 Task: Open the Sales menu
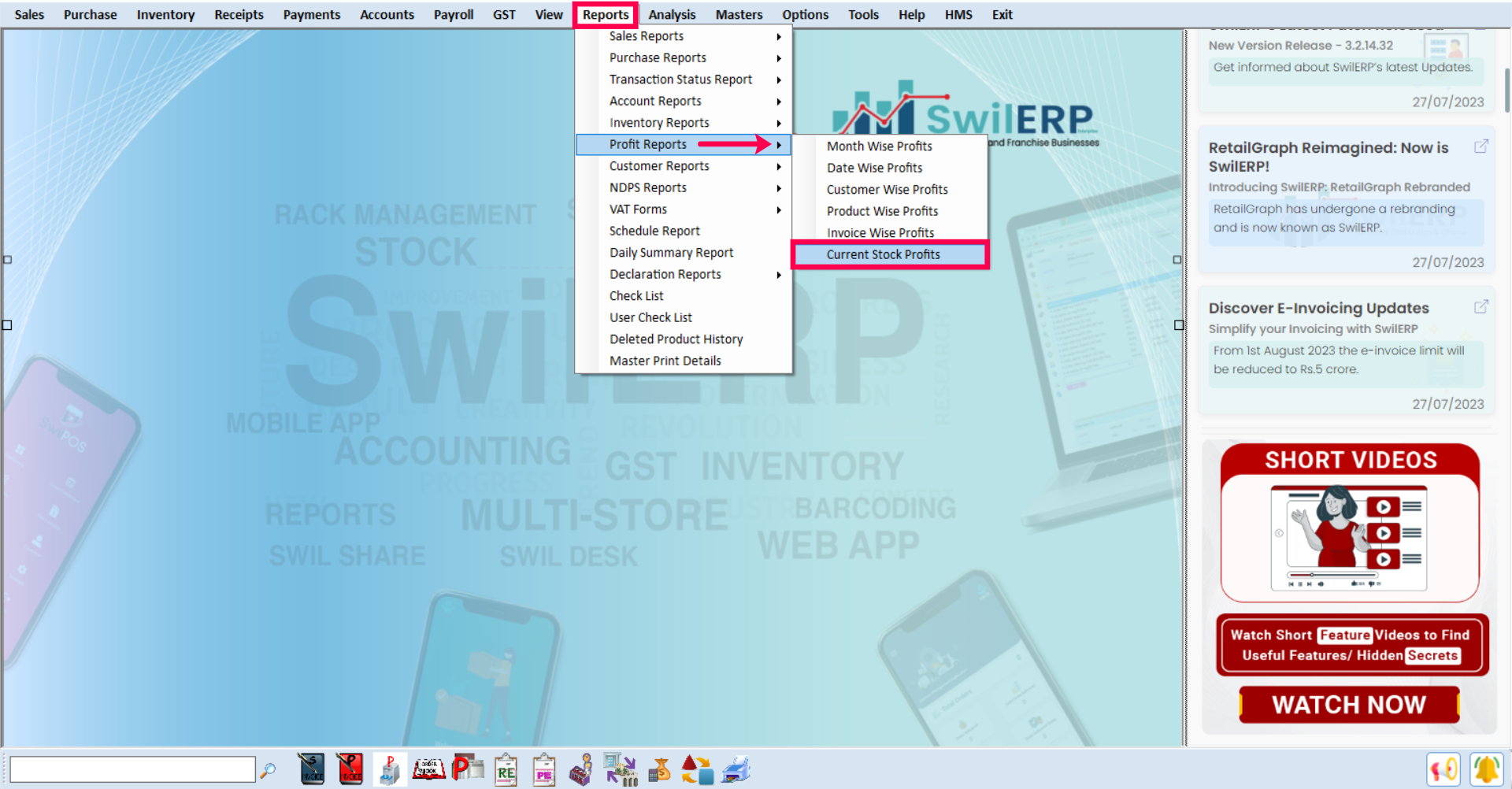29,15
